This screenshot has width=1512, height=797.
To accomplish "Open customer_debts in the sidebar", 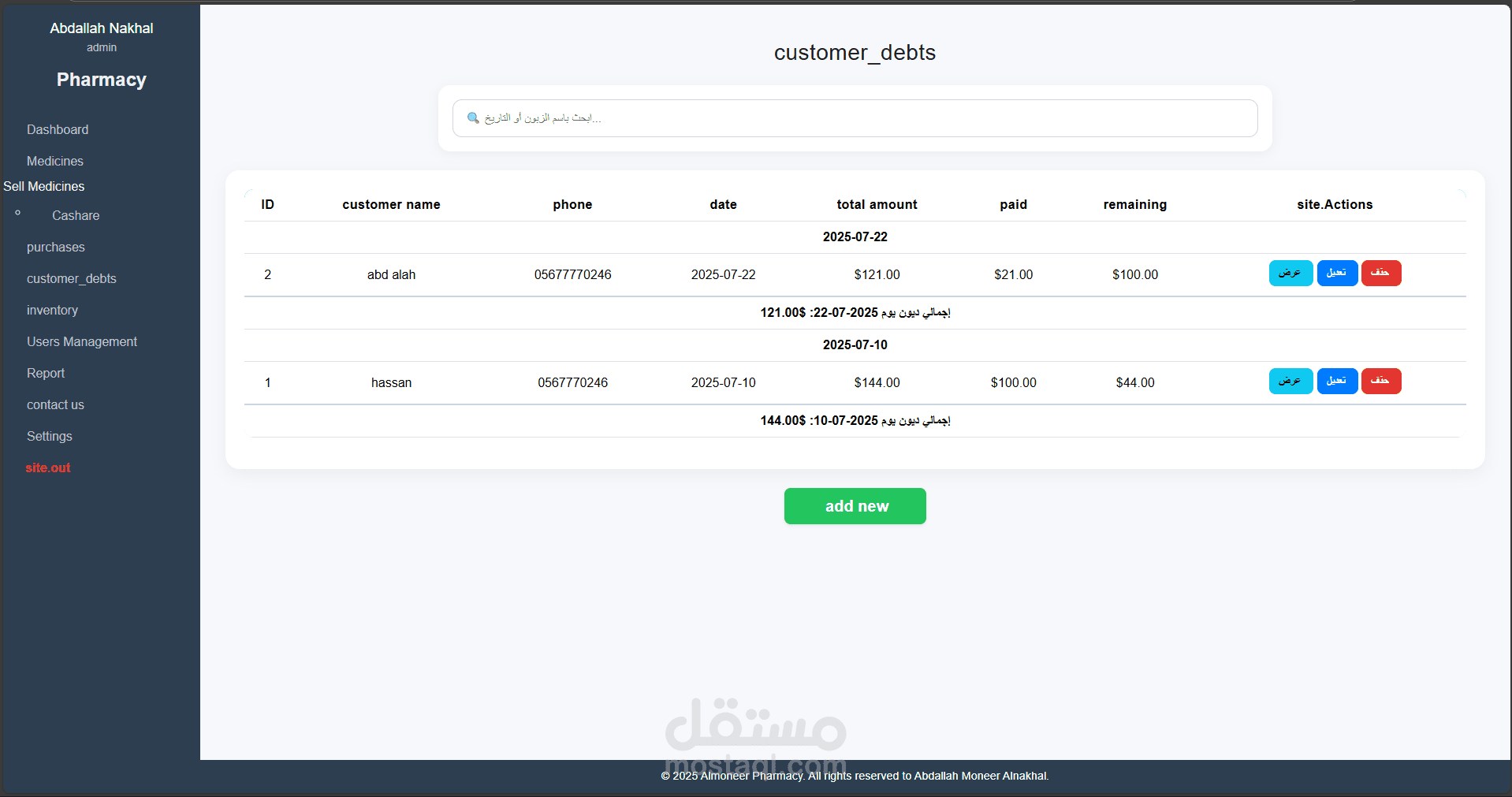I will (x=72, y=278).
